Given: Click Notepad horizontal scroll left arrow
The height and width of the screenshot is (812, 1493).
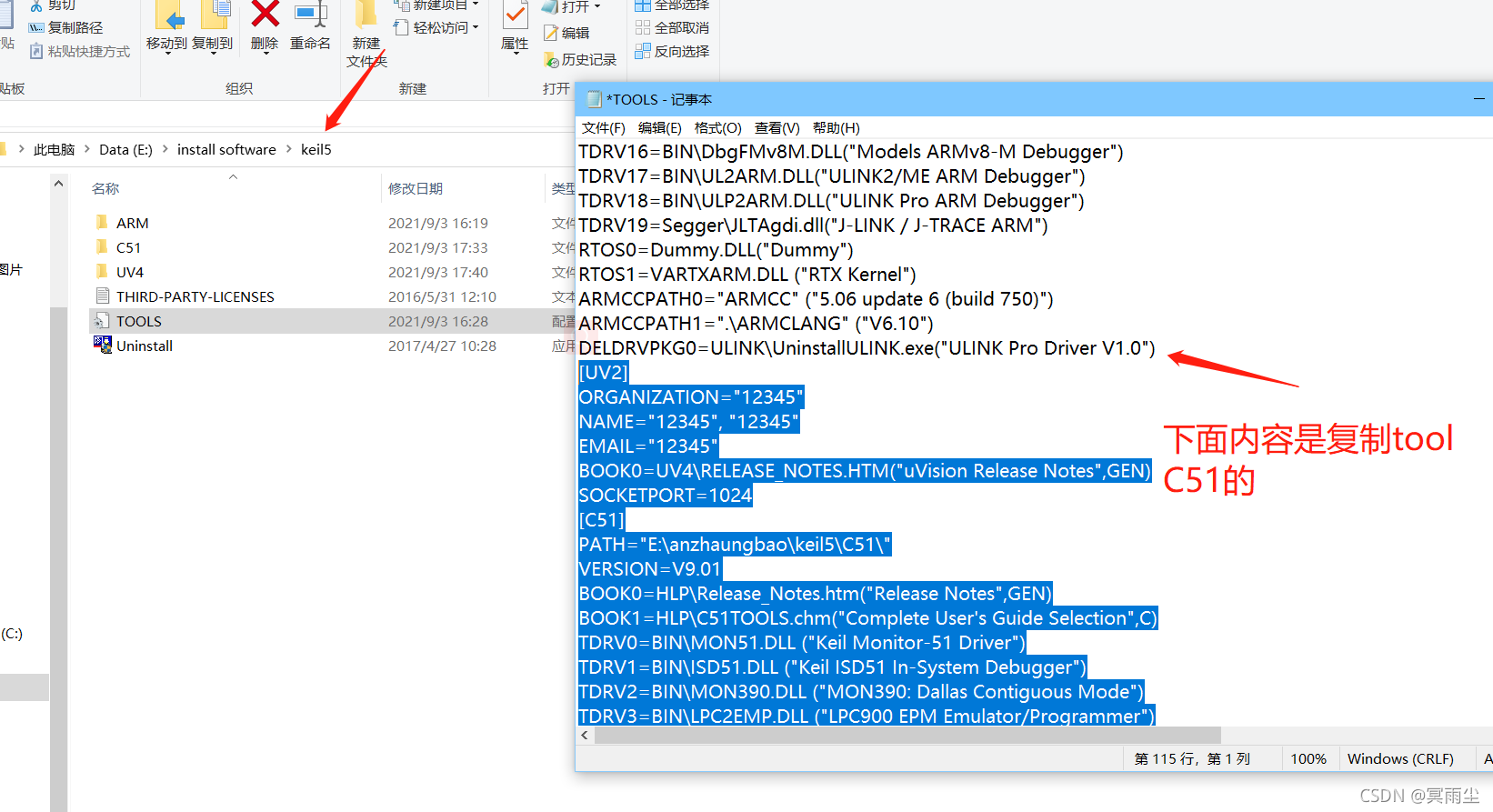Looking at the screenshot, I should click(585, 735).
